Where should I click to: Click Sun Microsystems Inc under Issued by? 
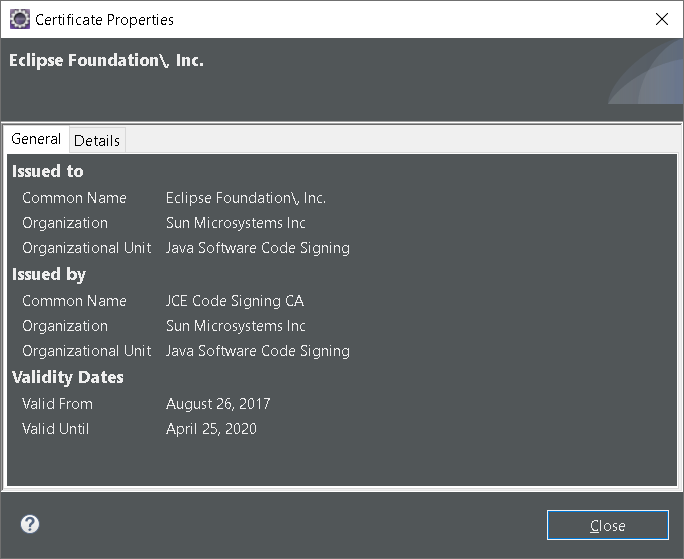pos(236,326)
